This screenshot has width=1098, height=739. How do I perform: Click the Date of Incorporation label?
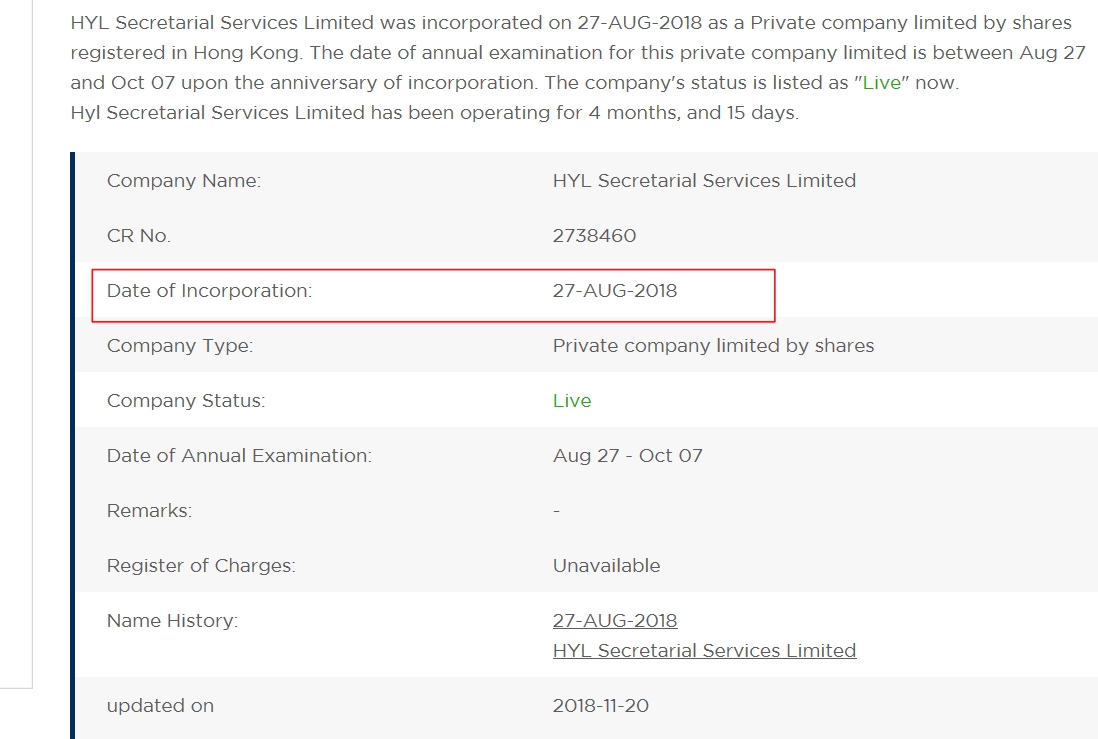[209, 291]
